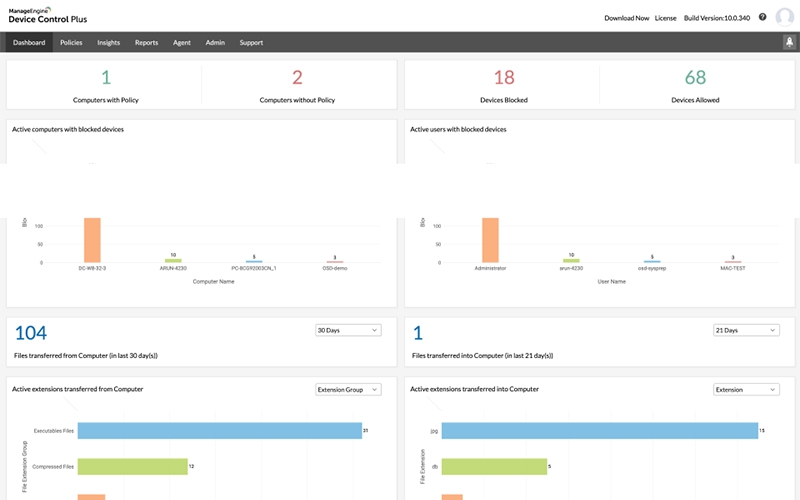800x500 pixels.
Task: Open the help question mark icon
Action: tap(762, 17)
